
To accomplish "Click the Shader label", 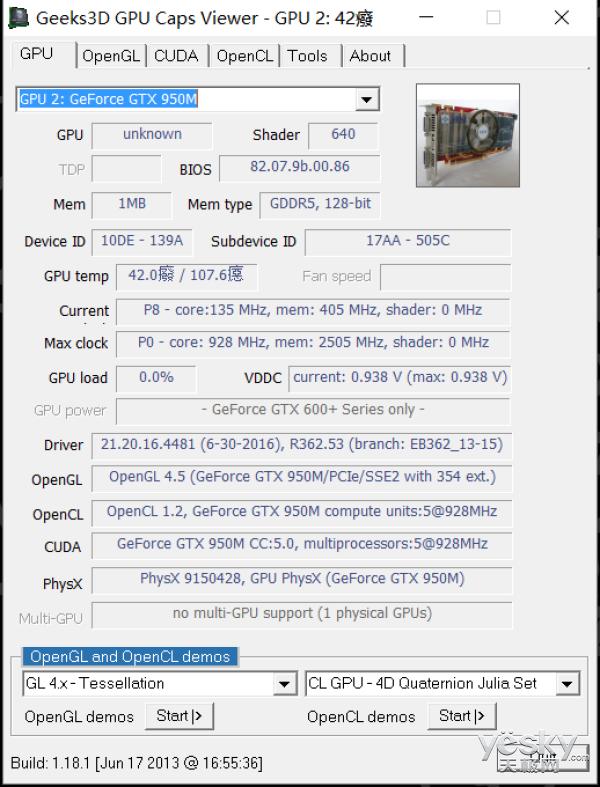I will coord(276,135).
